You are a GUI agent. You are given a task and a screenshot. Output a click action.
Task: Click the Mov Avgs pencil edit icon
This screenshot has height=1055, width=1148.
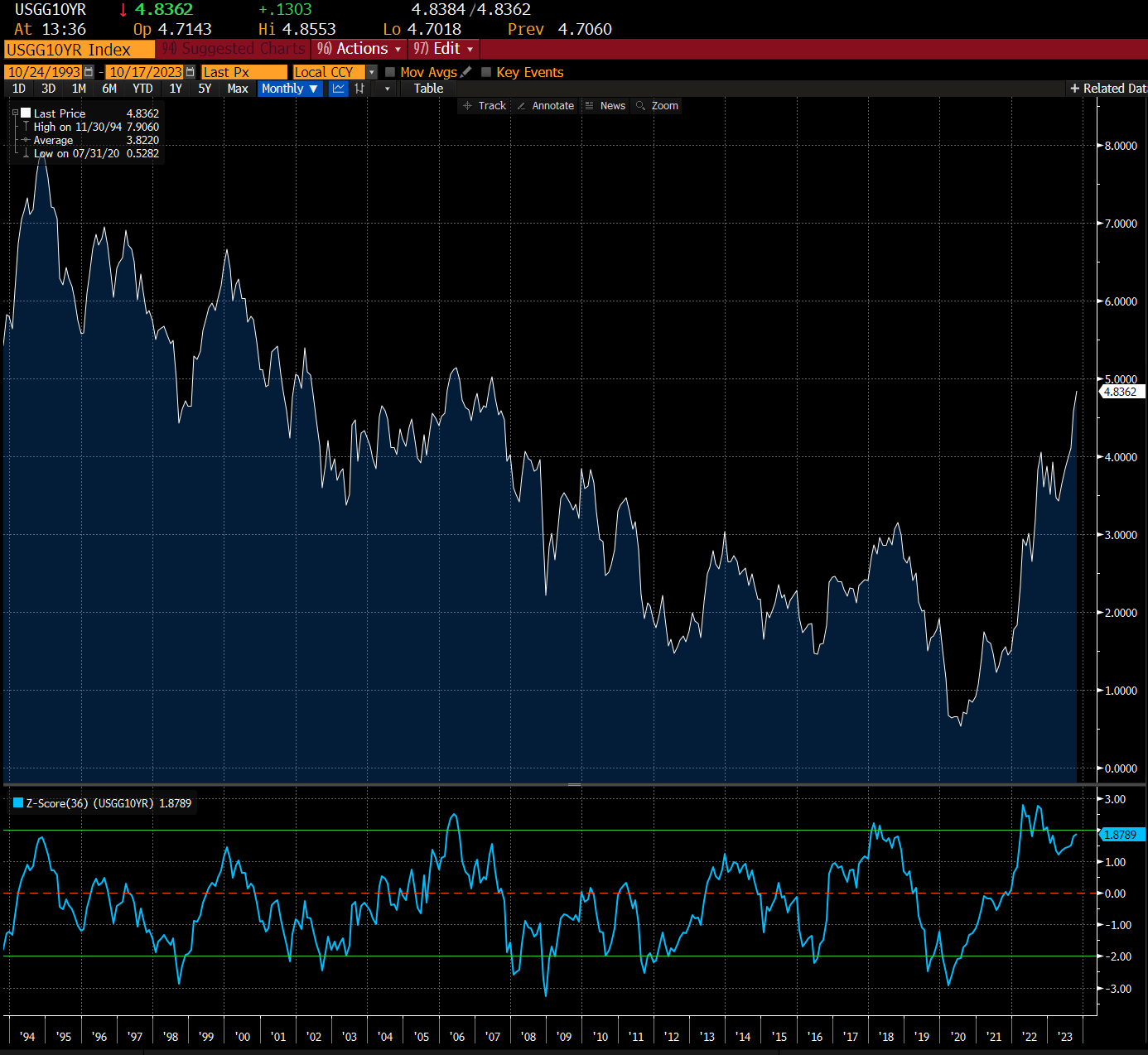(x=466, y=72)
